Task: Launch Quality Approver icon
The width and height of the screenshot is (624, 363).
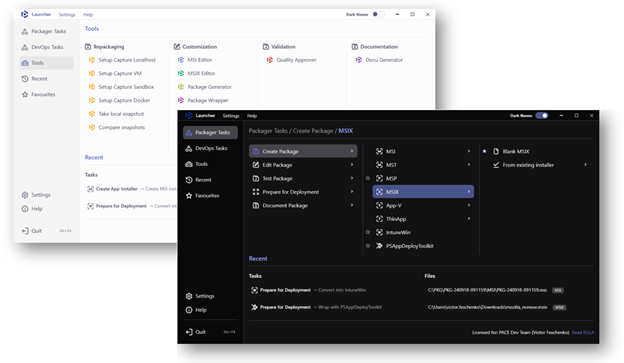Action: (270, 60)
